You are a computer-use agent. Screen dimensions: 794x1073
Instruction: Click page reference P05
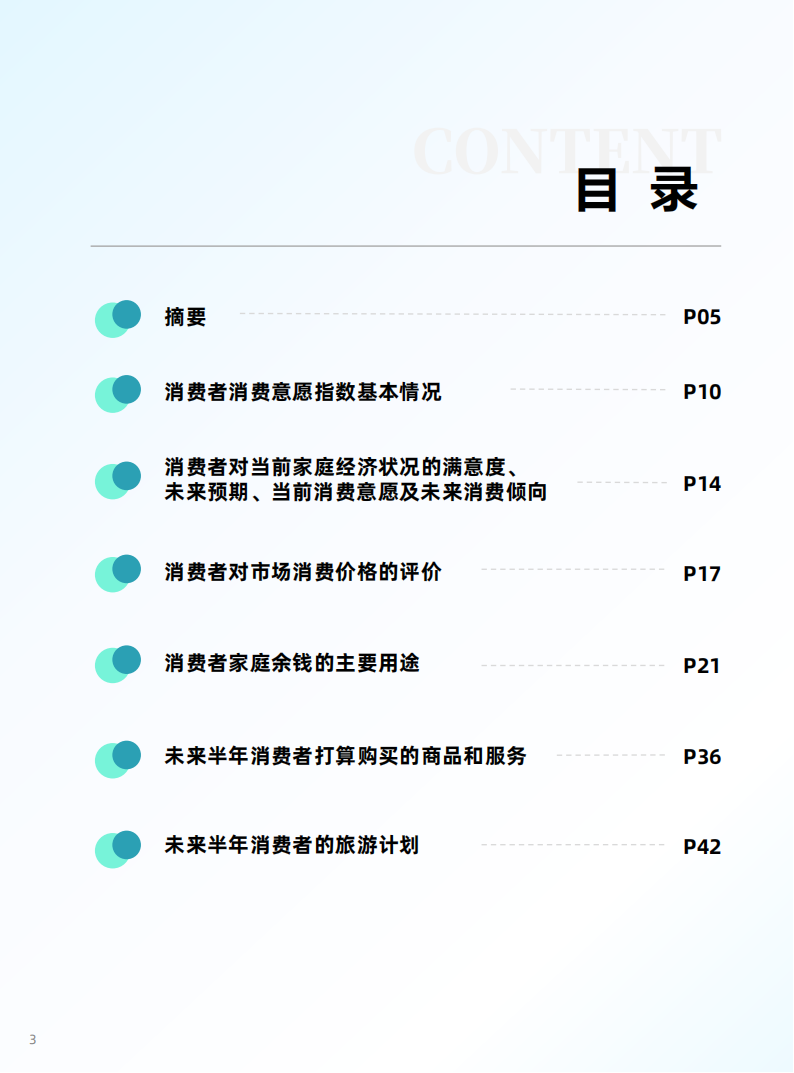(701, 317)
